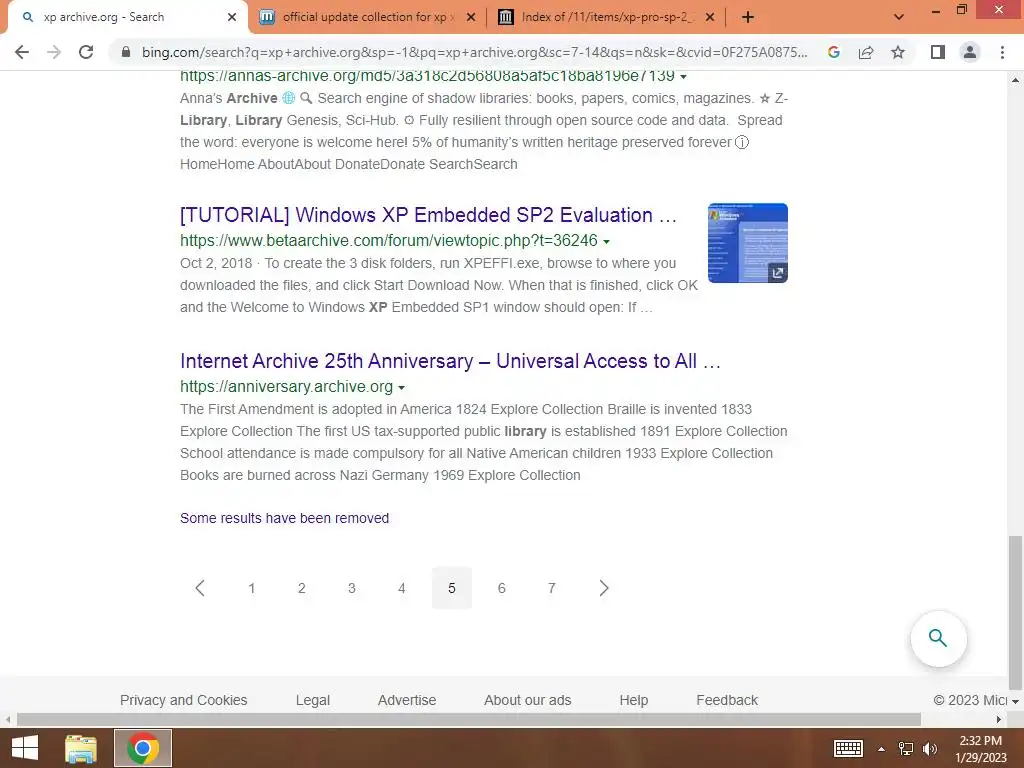Click the enlarge icon on result thumbnail
This screenshot has width=1024, height=768.
click(x=777, y=273)
